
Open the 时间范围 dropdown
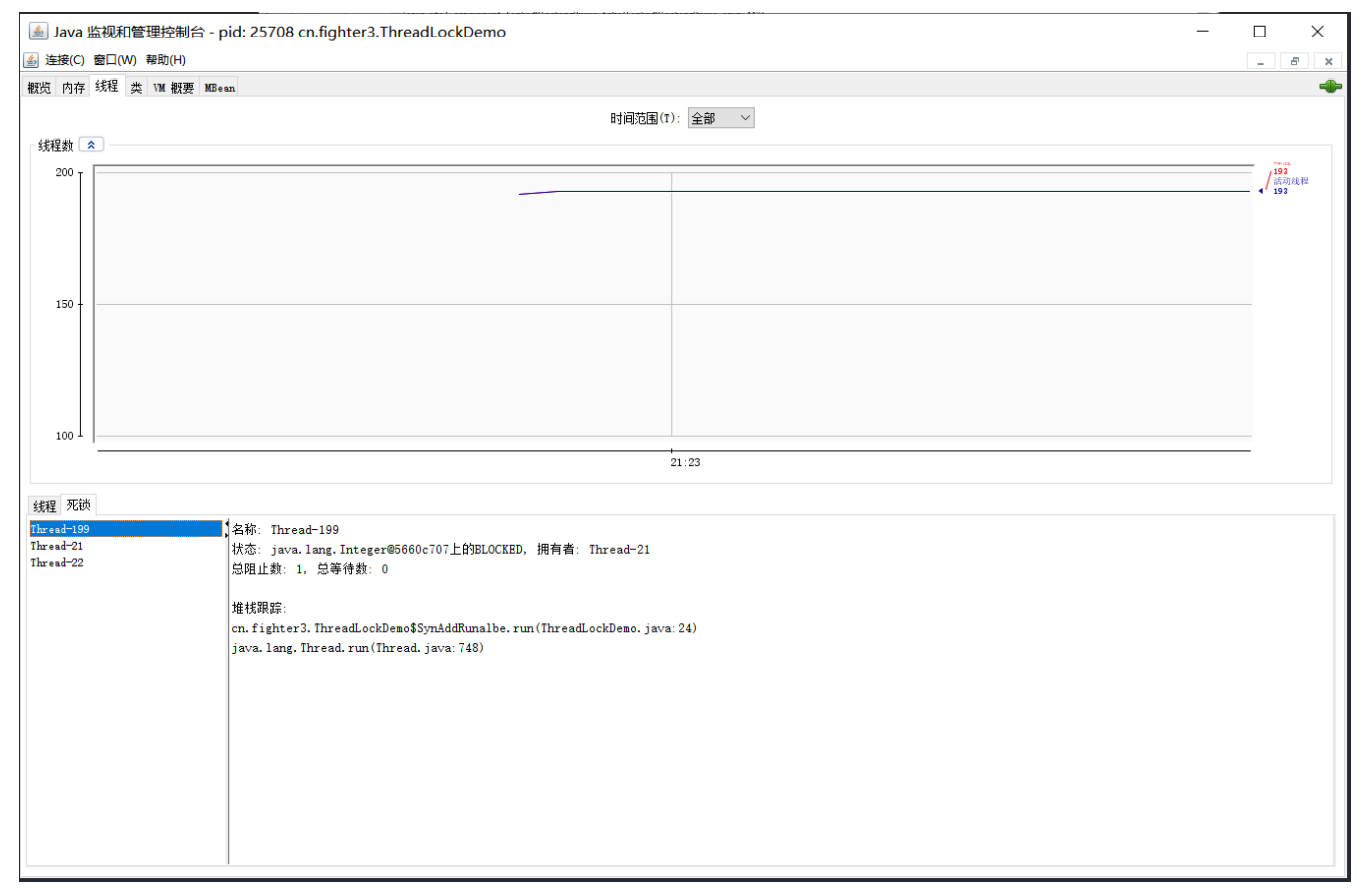pos(721,118)
